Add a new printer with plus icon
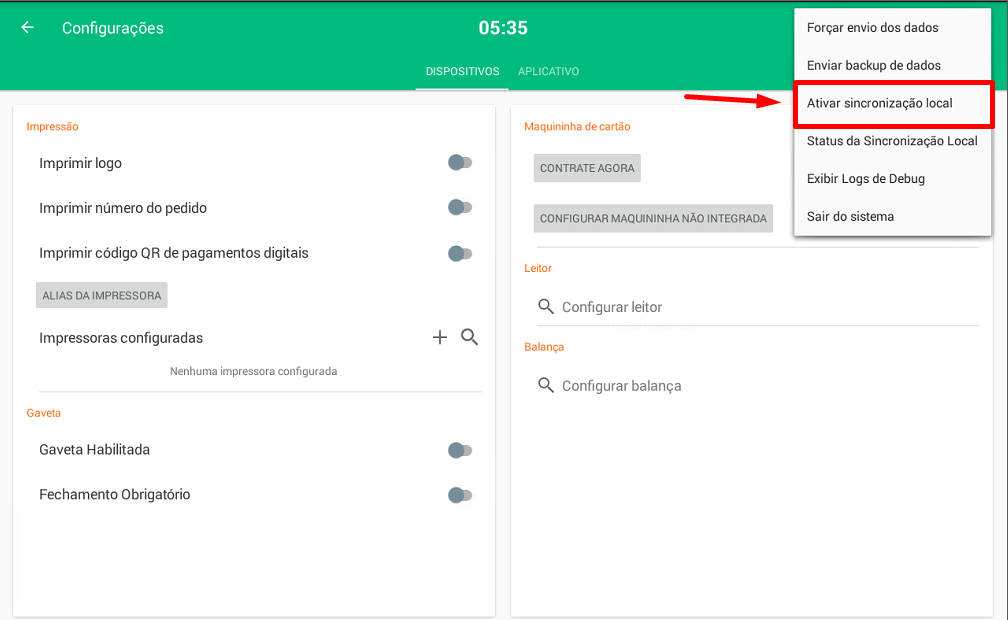This screenshot has width=1008, height=620. click(440, 337)
